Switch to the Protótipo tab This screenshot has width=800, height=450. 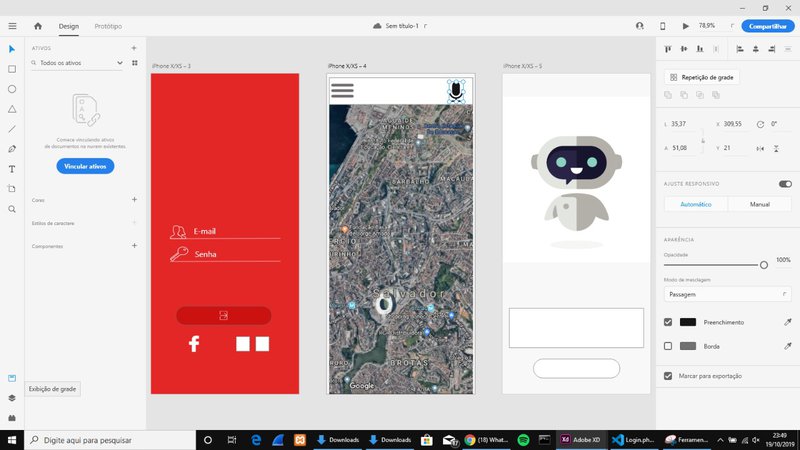(x=109, y=26)
